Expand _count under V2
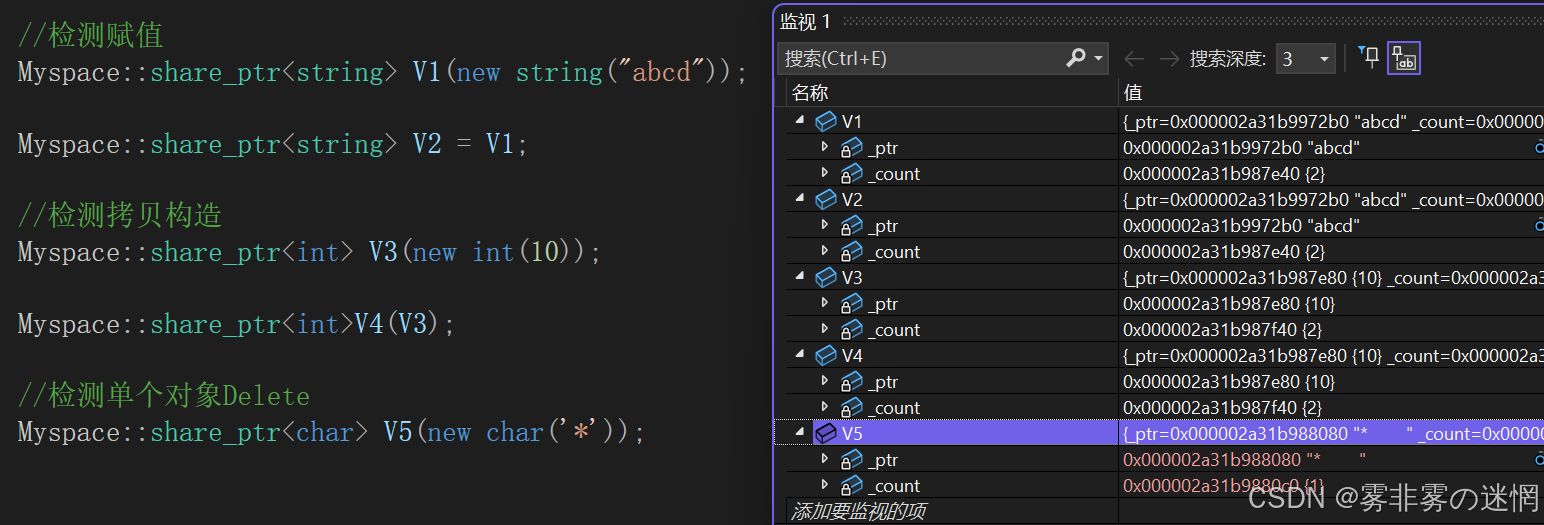The image size is (1544, 525). point(825,250)
